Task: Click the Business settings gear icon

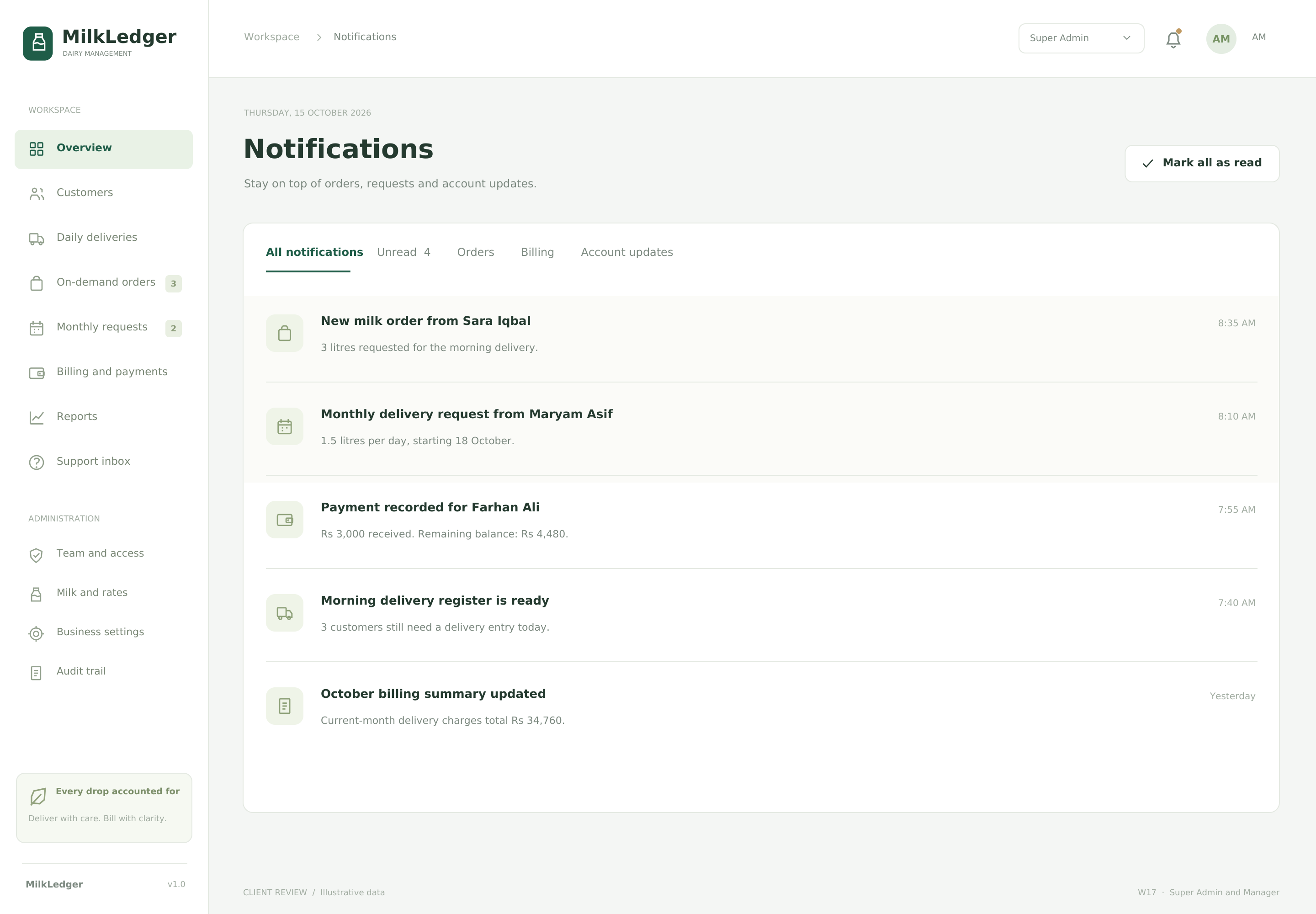Action: 36,633
